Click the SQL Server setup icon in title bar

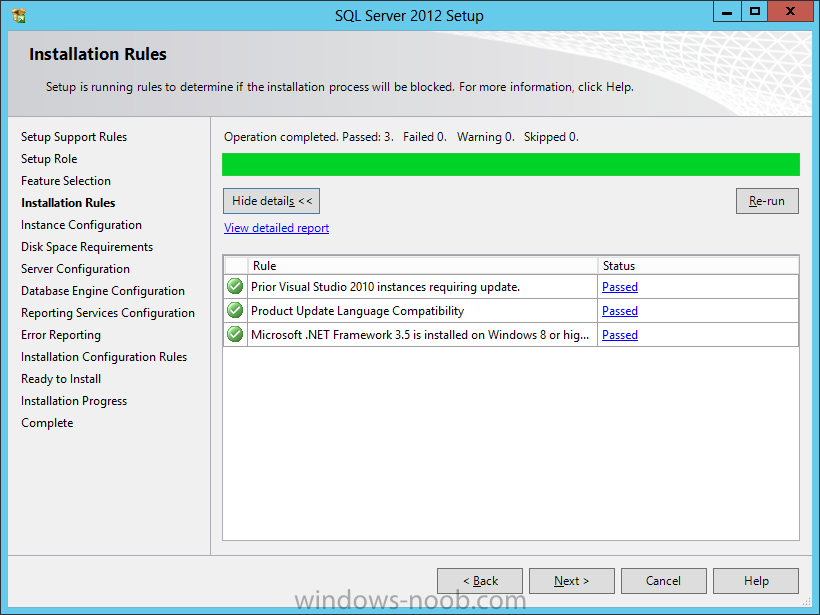pos(19,16)
